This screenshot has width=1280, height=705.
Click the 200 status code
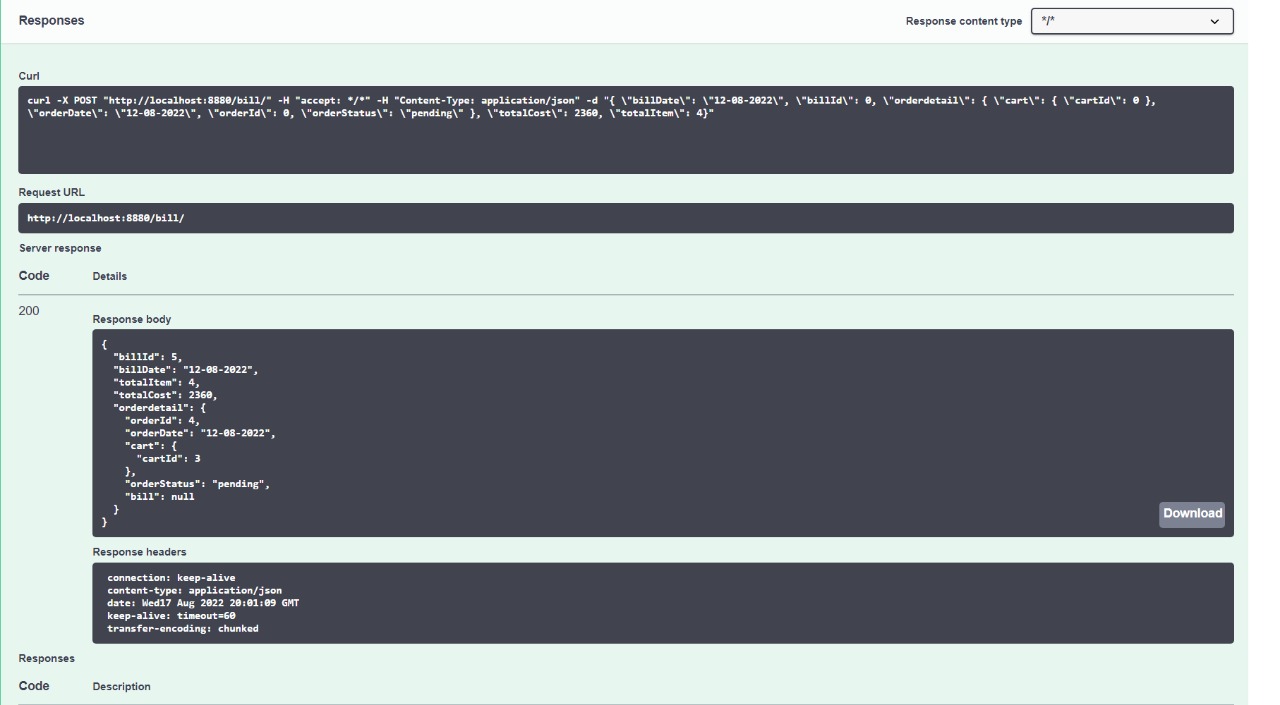[29, 311]
